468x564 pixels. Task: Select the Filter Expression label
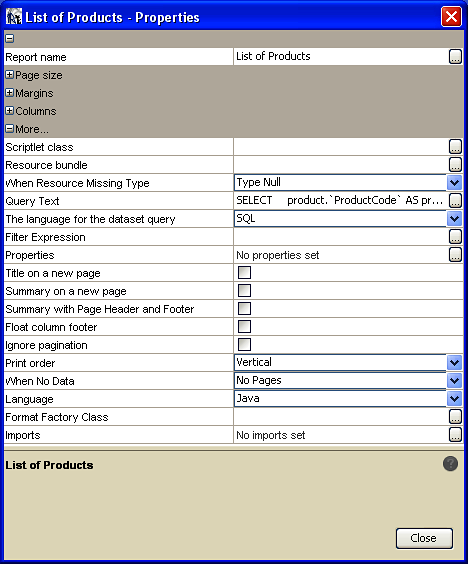[45, 237]
